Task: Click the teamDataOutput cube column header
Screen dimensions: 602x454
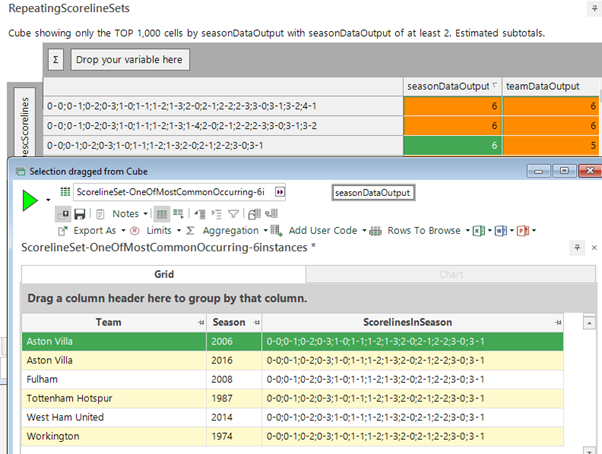Action: click(551, 86)
